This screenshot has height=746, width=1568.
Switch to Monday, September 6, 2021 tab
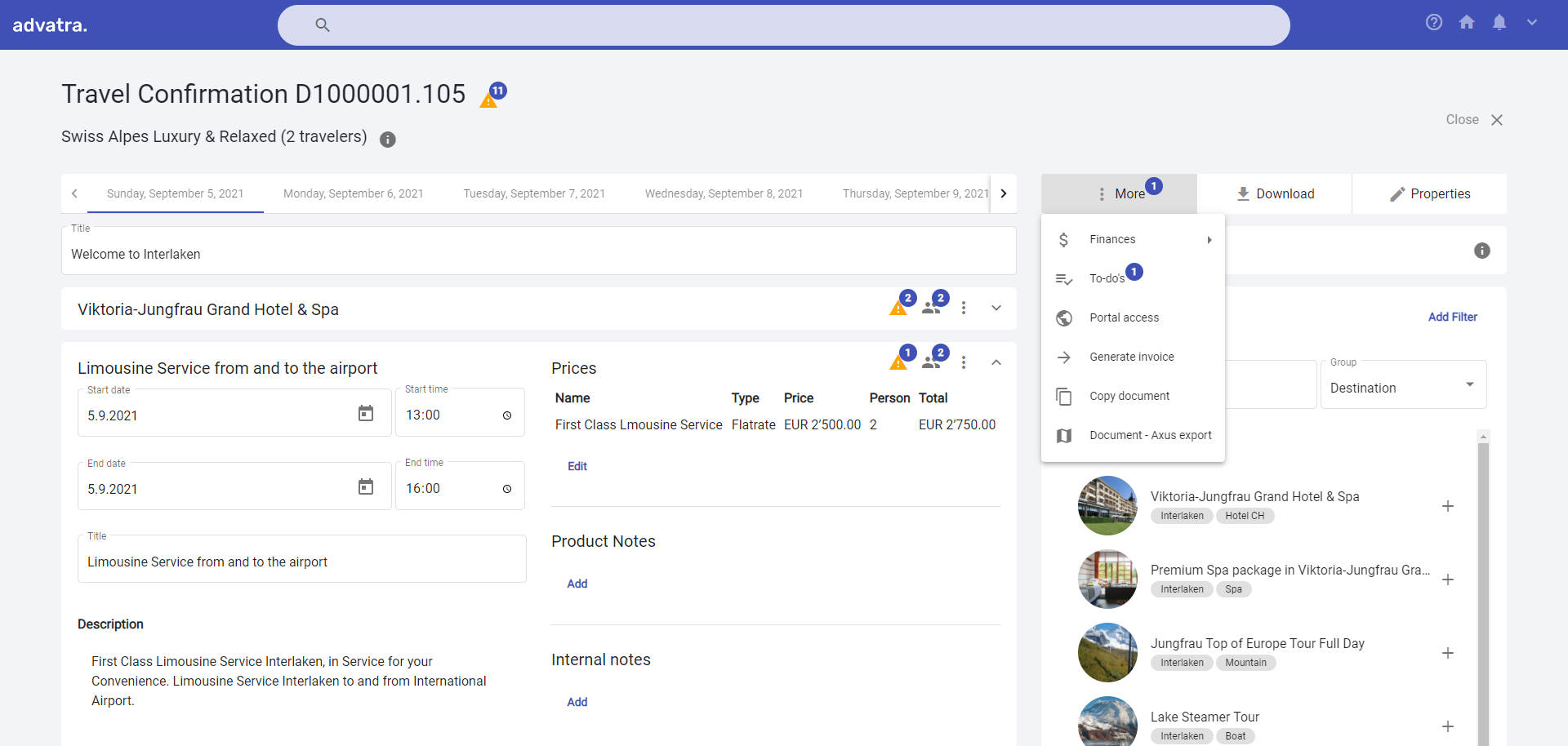(353, 193)
